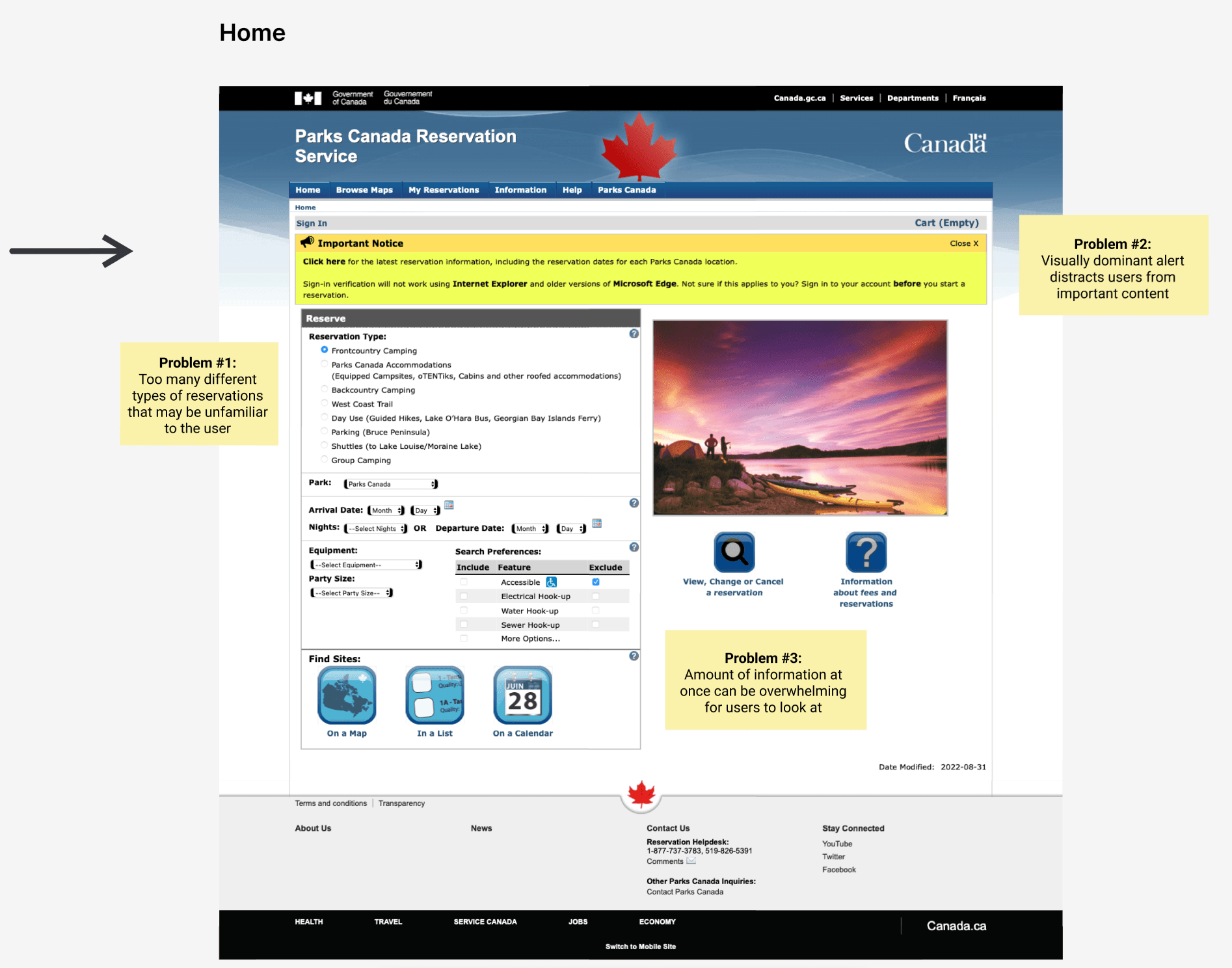This screenshot has width=1232, height=968.
Task: Open help icon beside Reservation Type
Action: pyautogui.click(x=634, y=334)
